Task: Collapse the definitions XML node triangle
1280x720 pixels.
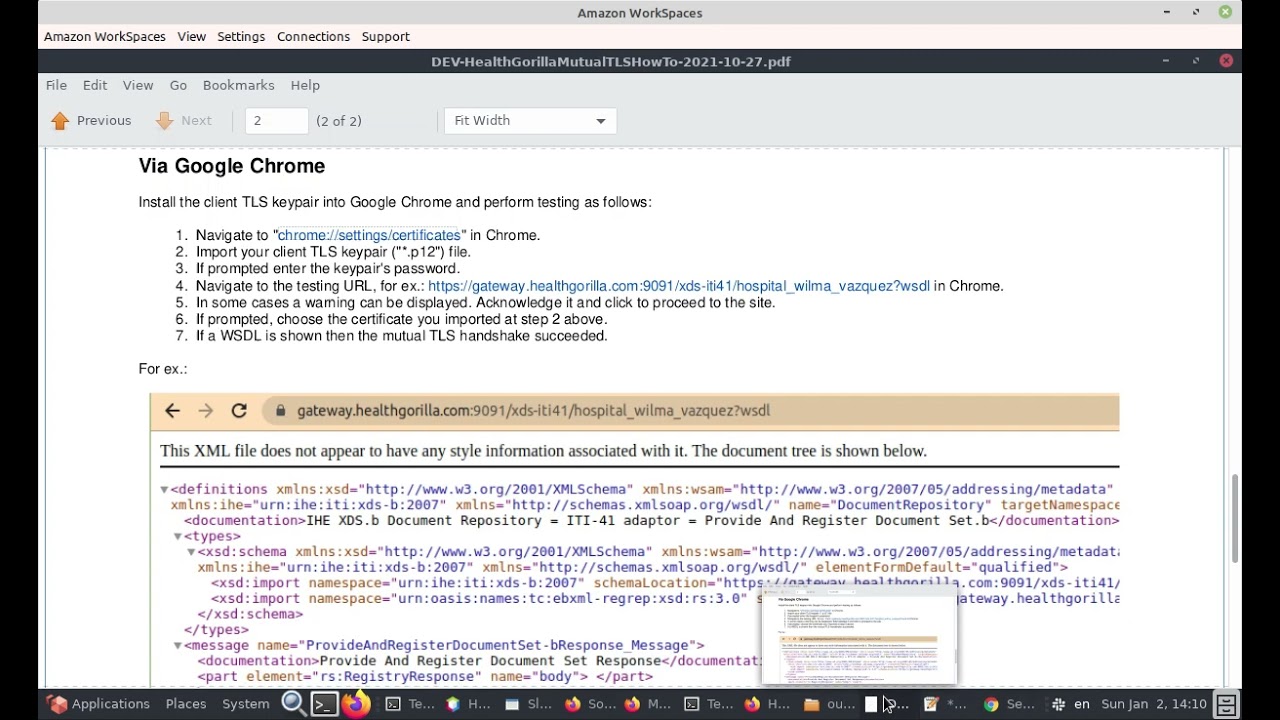Action: (164, 490)
